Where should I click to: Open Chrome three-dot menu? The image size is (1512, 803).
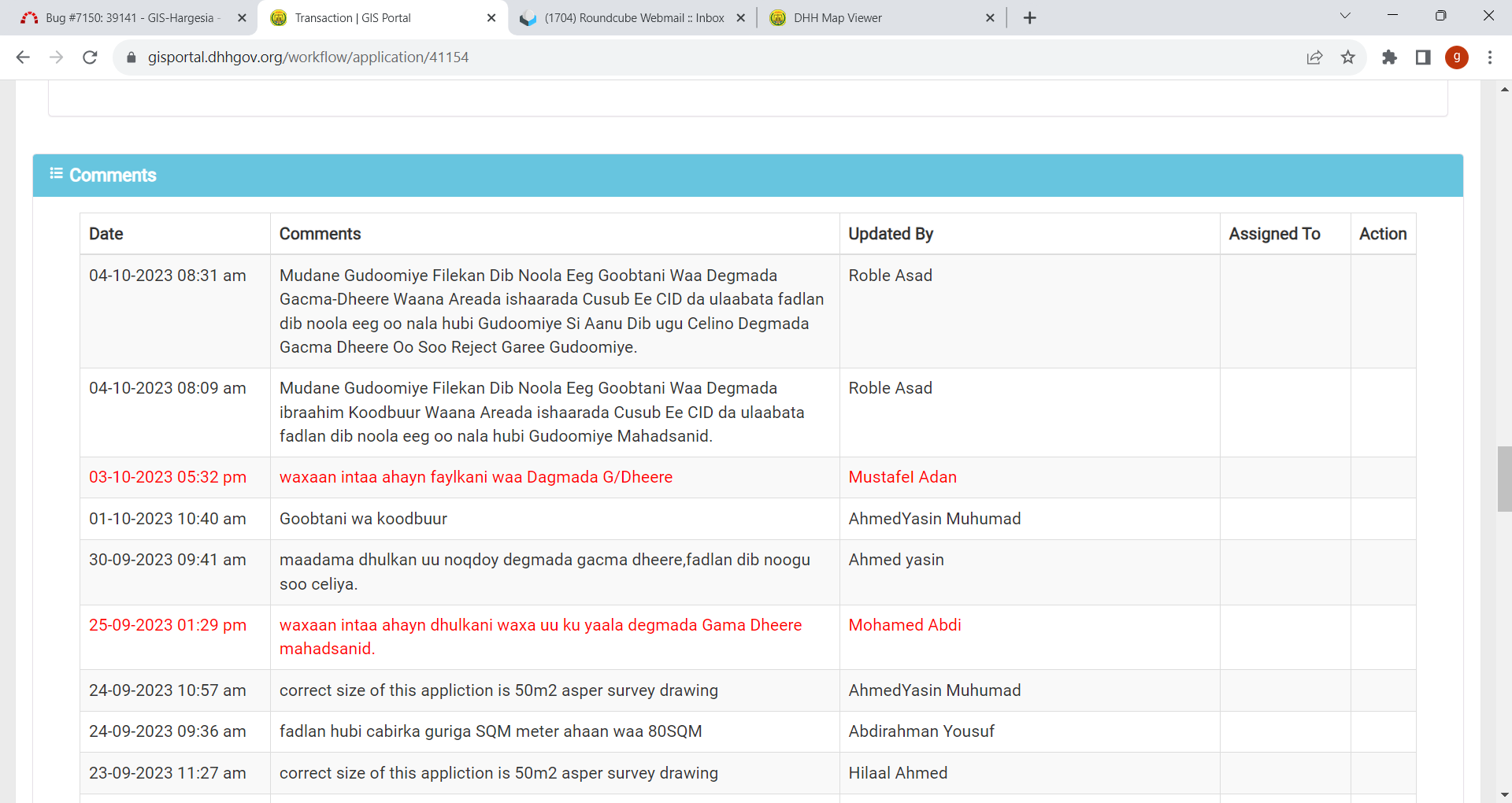tap(1490, 57)
